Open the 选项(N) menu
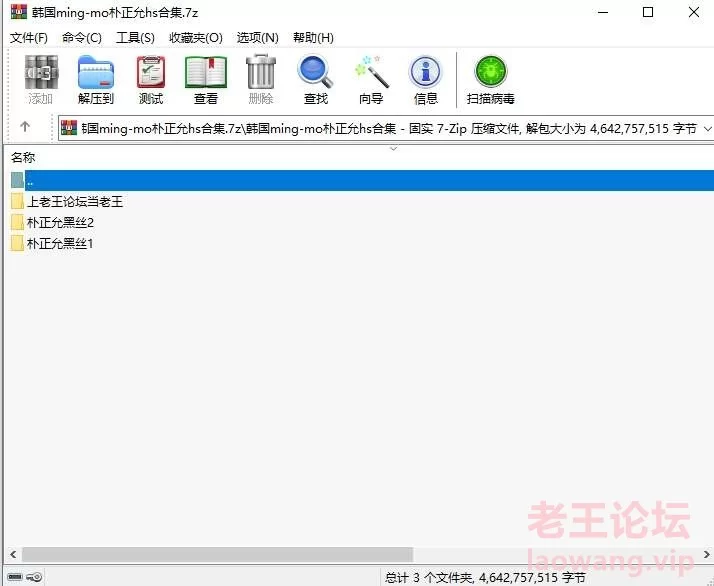 [x=257, y=38]
